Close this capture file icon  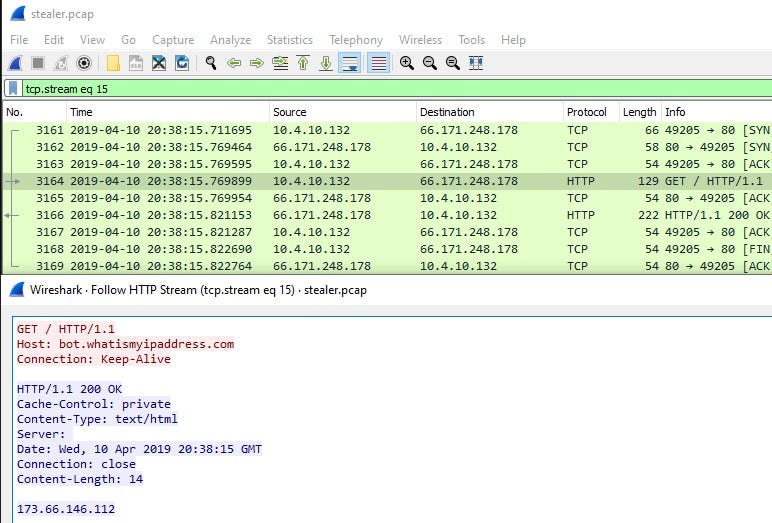[x=159, y=63]
